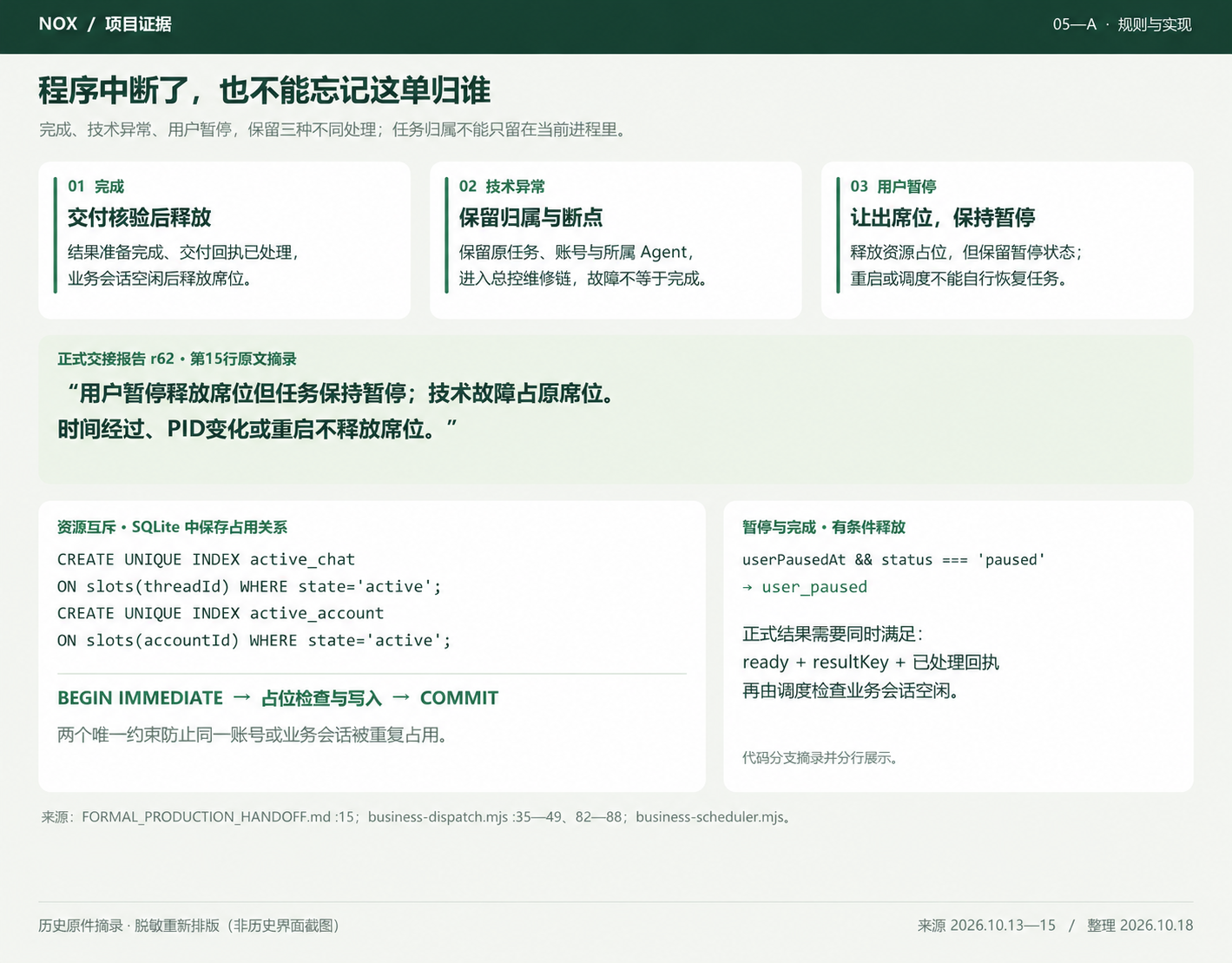Select the "02 技术异常" card label
This screenshot has height=963, width=1232.
pyautogui.click(x=503, y=186)
